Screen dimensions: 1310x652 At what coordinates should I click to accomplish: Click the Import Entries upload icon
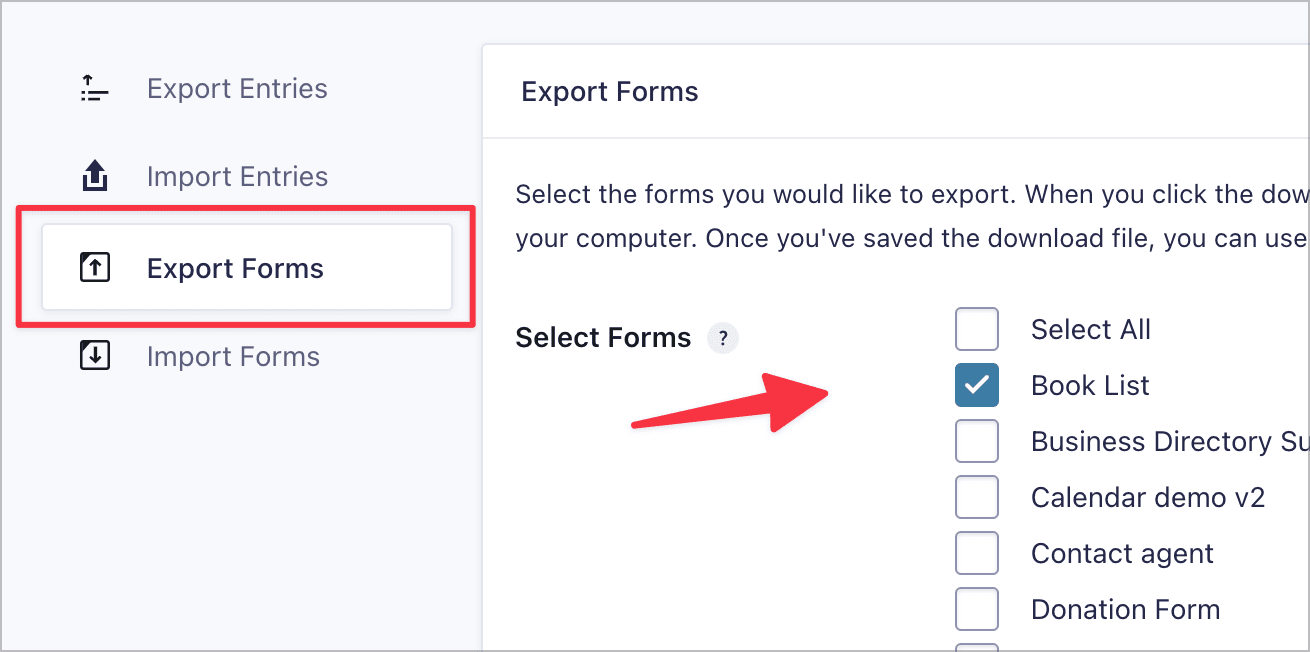click(x=94, y=177)
